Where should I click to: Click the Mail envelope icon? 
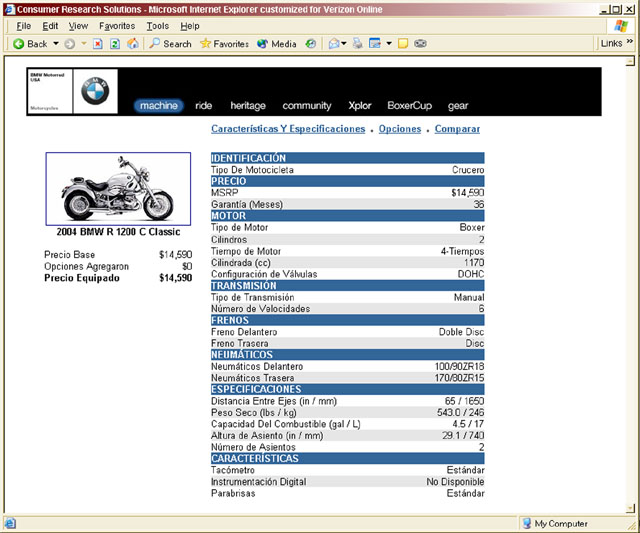pyautogui.click(x=333, y=44)
